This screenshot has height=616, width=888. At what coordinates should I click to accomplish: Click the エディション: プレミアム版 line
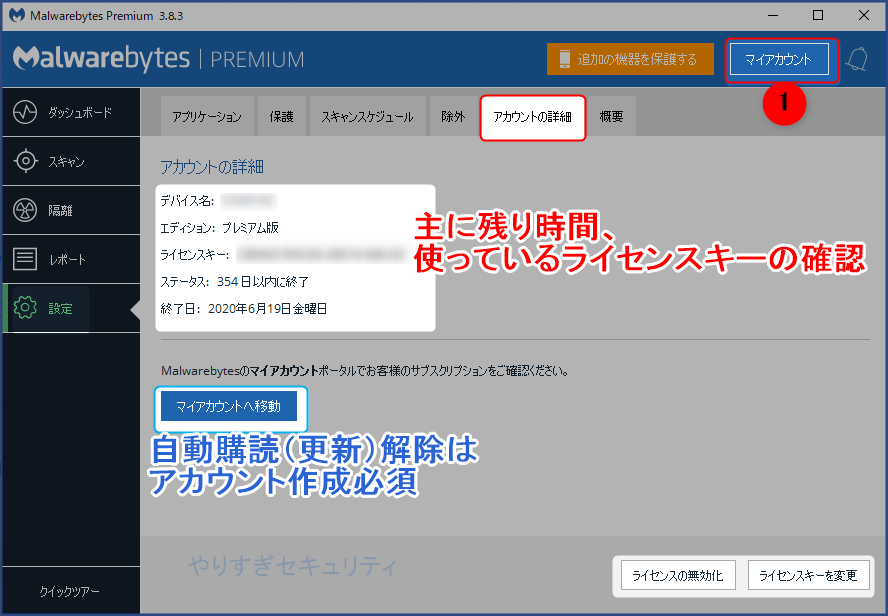pyautogui.click(x=220, y=228)
